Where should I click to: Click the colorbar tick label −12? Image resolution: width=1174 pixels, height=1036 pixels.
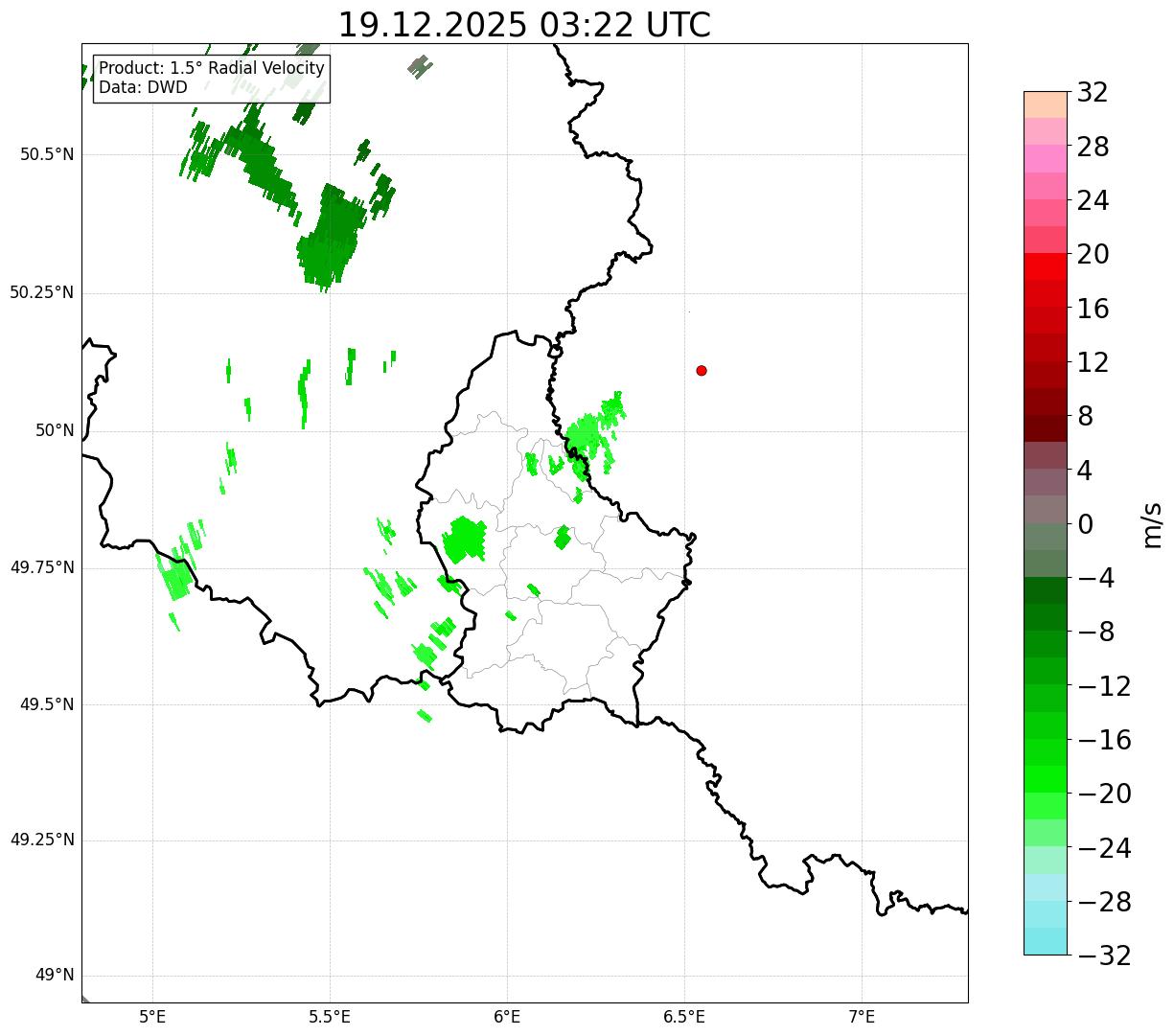click(1104, 686)
